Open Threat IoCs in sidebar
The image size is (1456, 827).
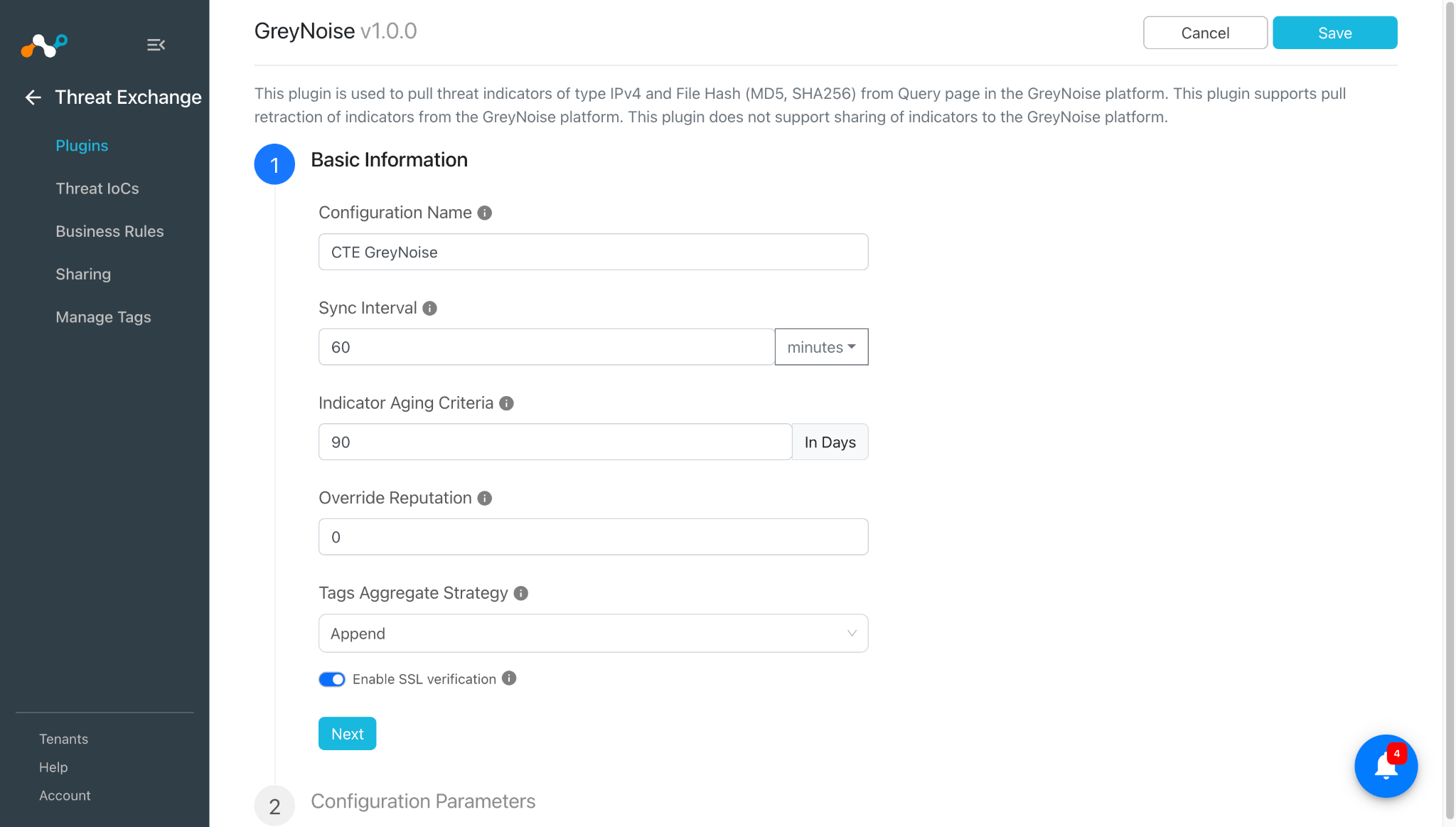(97, 188)
